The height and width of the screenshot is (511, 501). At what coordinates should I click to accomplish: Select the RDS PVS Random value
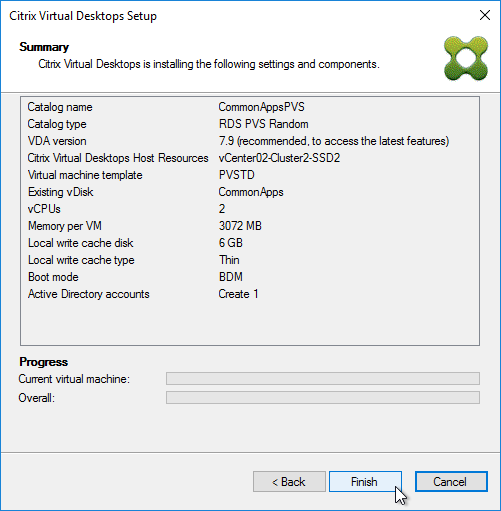click(x=263, y=124)
